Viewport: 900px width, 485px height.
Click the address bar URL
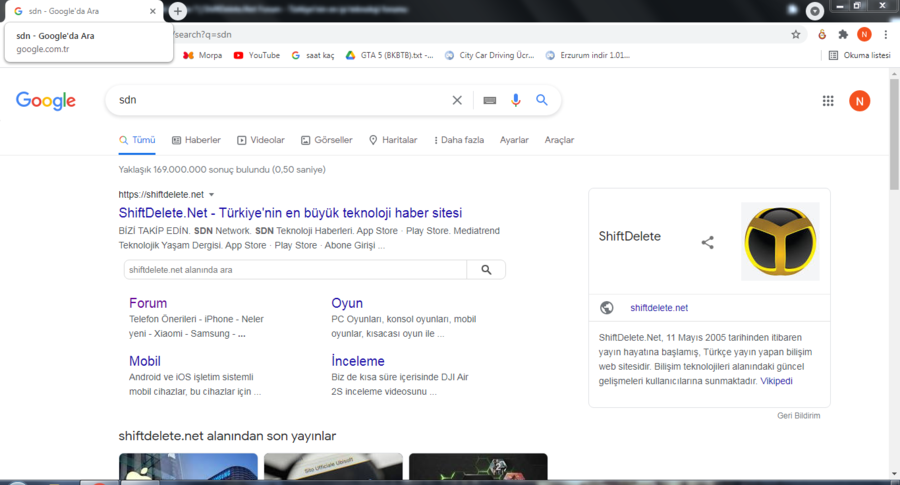click(x=203, y=34)
